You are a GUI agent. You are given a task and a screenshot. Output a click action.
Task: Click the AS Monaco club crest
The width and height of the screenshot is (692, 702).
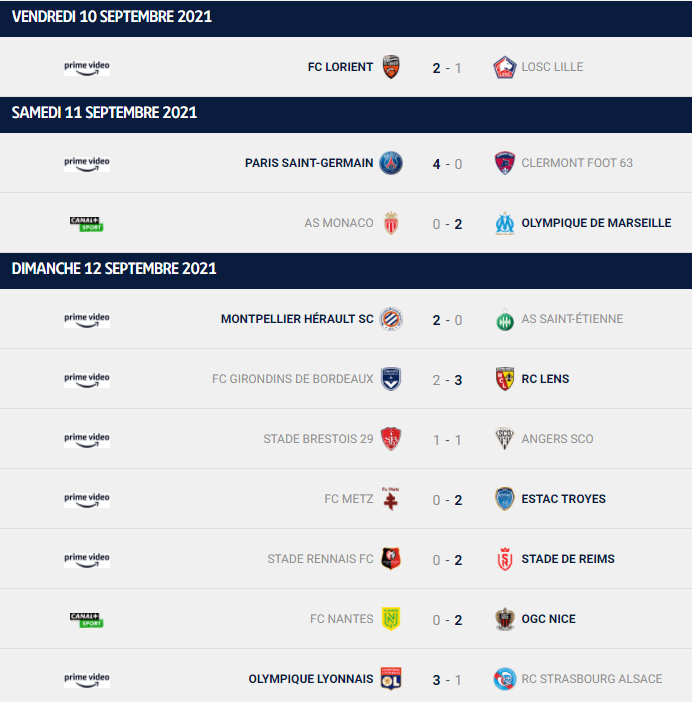391,223
